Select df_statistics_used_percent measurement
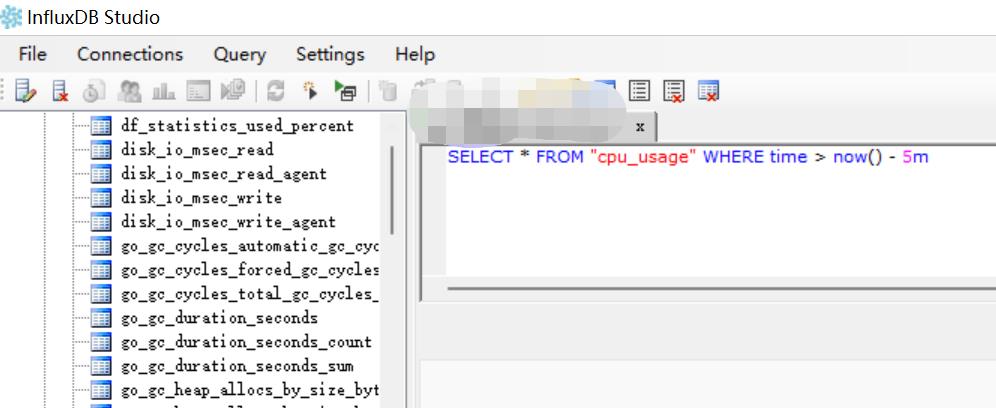Viewport: 996px width, 408px height. point(237,126)
